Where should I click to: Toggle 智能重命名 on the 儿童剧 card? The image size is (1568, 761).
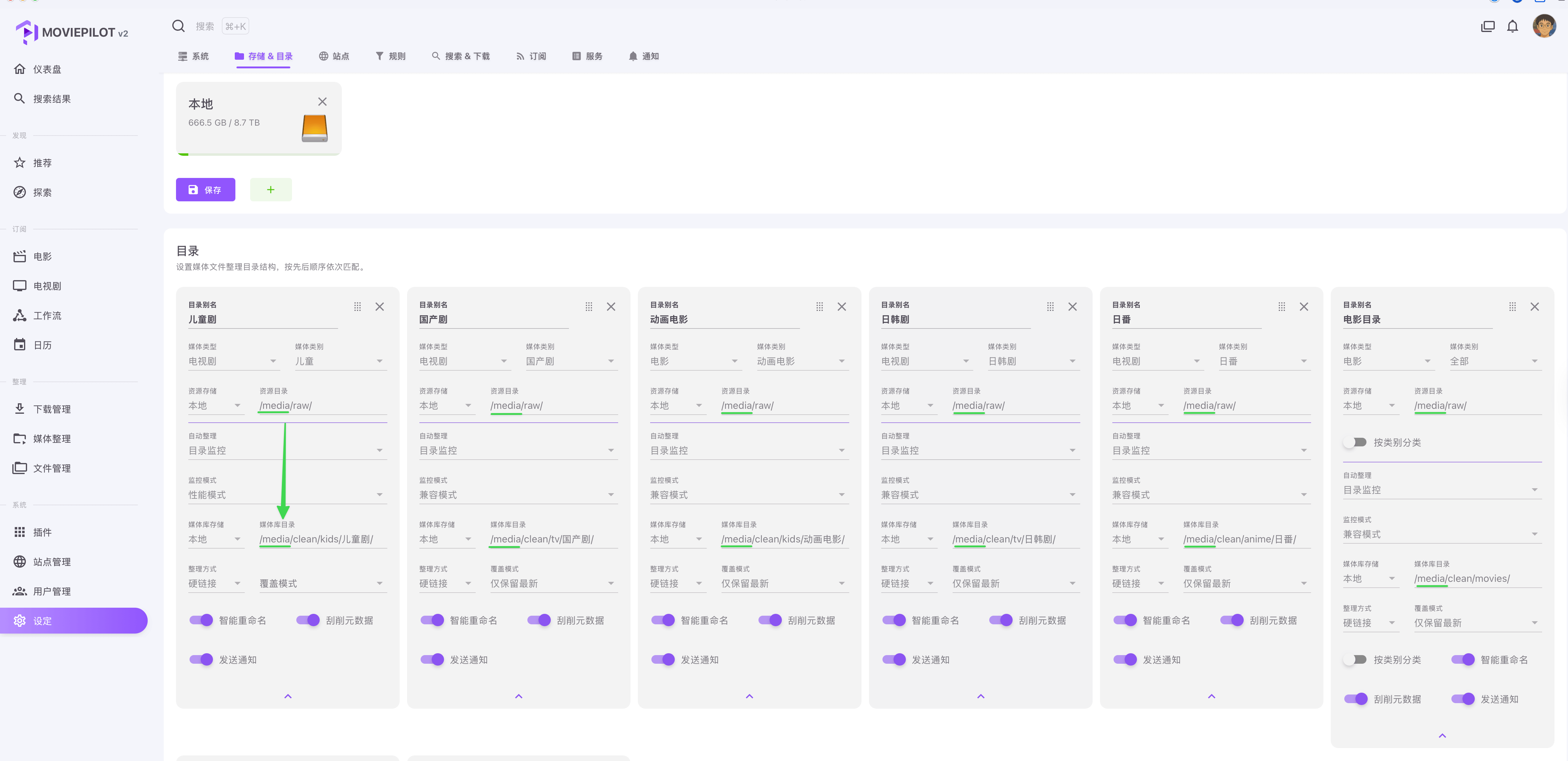(x=202, y=620)
